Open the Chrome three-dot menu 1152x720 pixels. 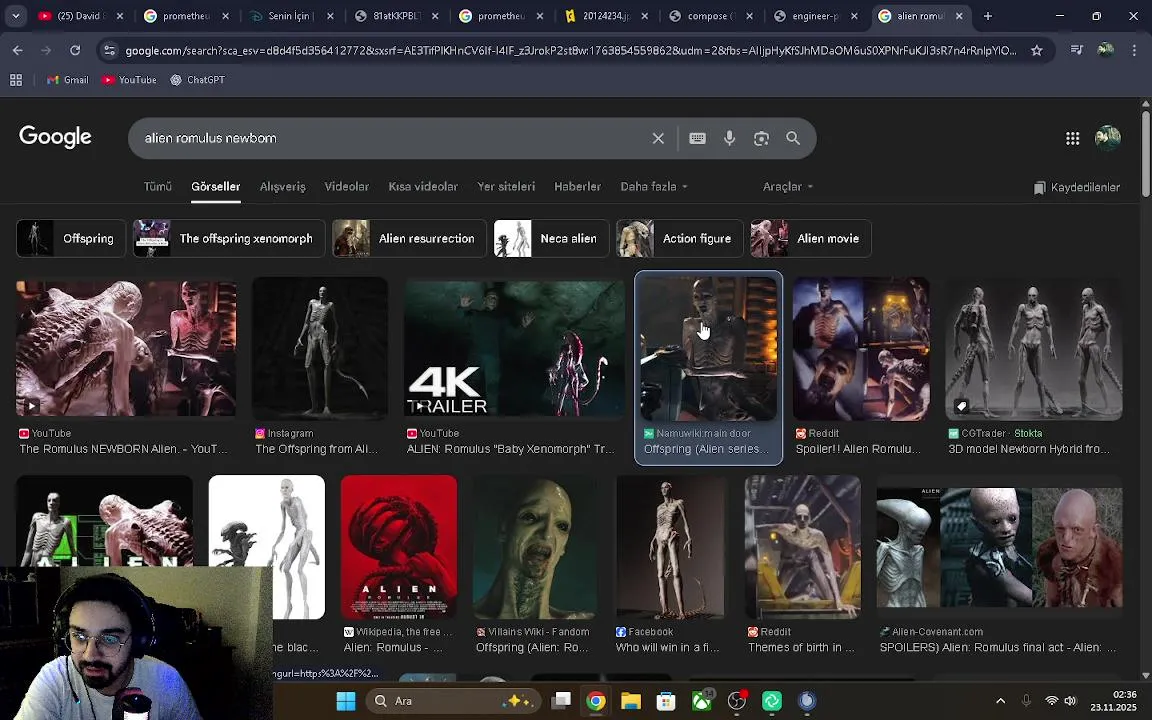click(1134, 50)
